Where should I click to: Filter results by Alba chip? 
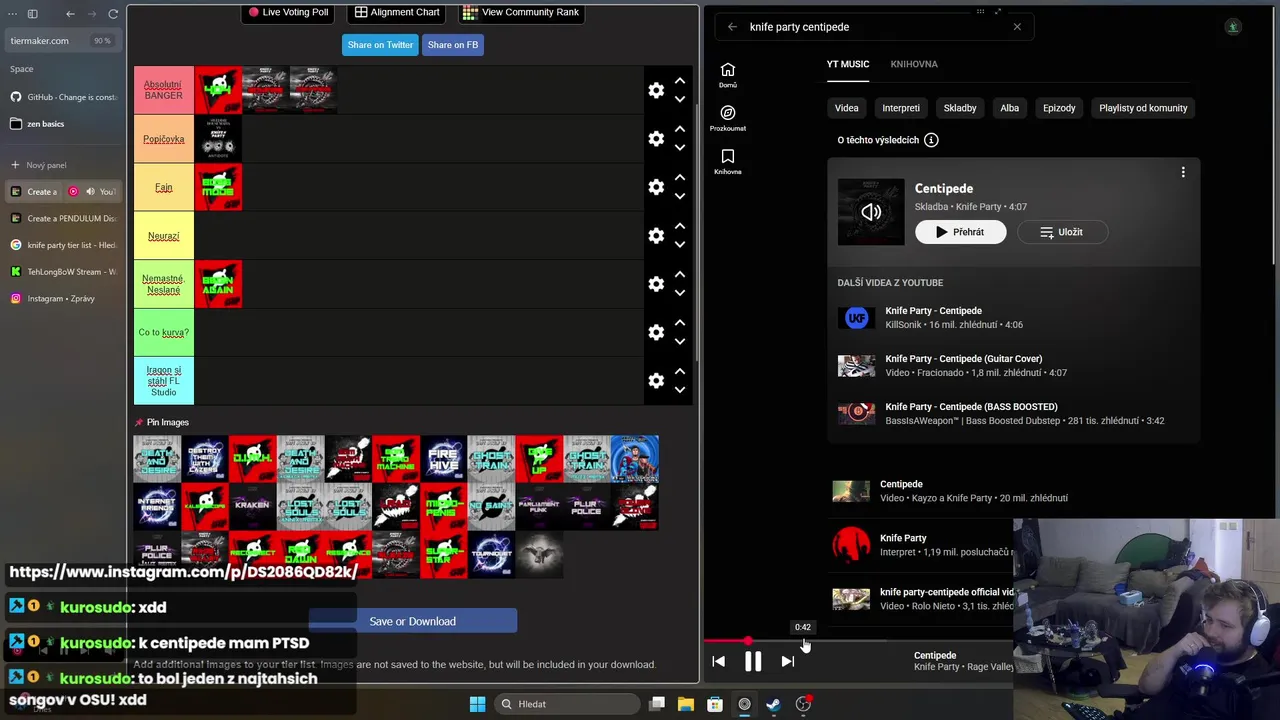tap(1010, 108)
